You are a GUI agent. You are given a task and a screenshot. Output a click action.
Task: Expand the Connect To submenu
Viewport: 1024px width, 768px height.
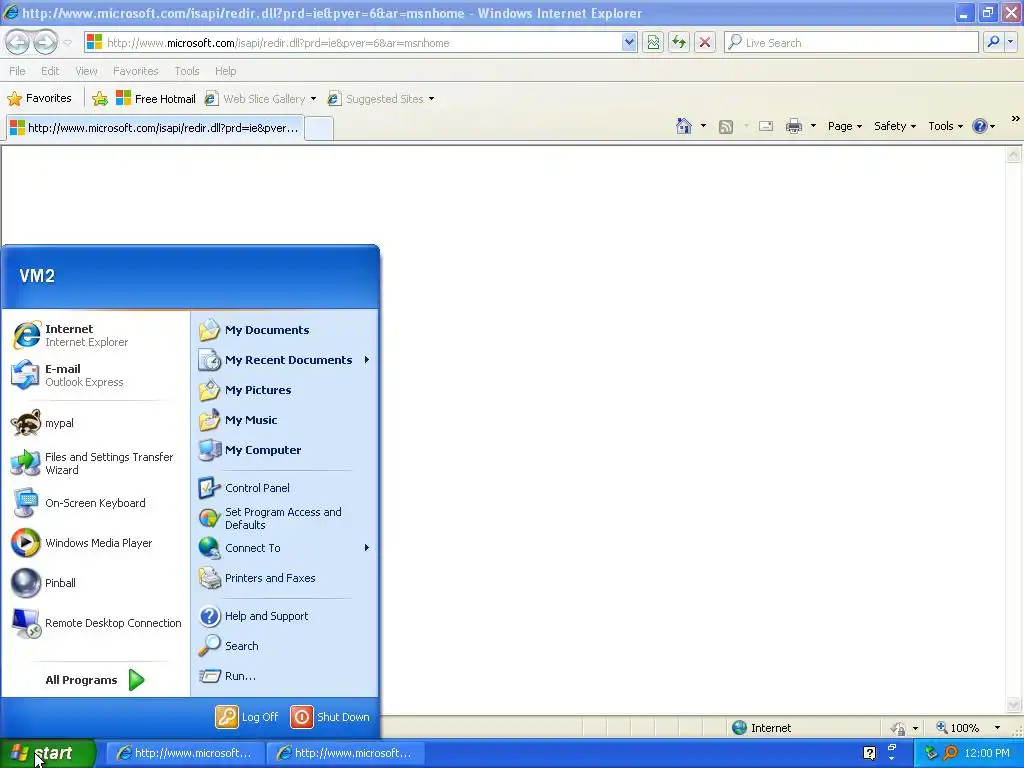click(367, 548)
